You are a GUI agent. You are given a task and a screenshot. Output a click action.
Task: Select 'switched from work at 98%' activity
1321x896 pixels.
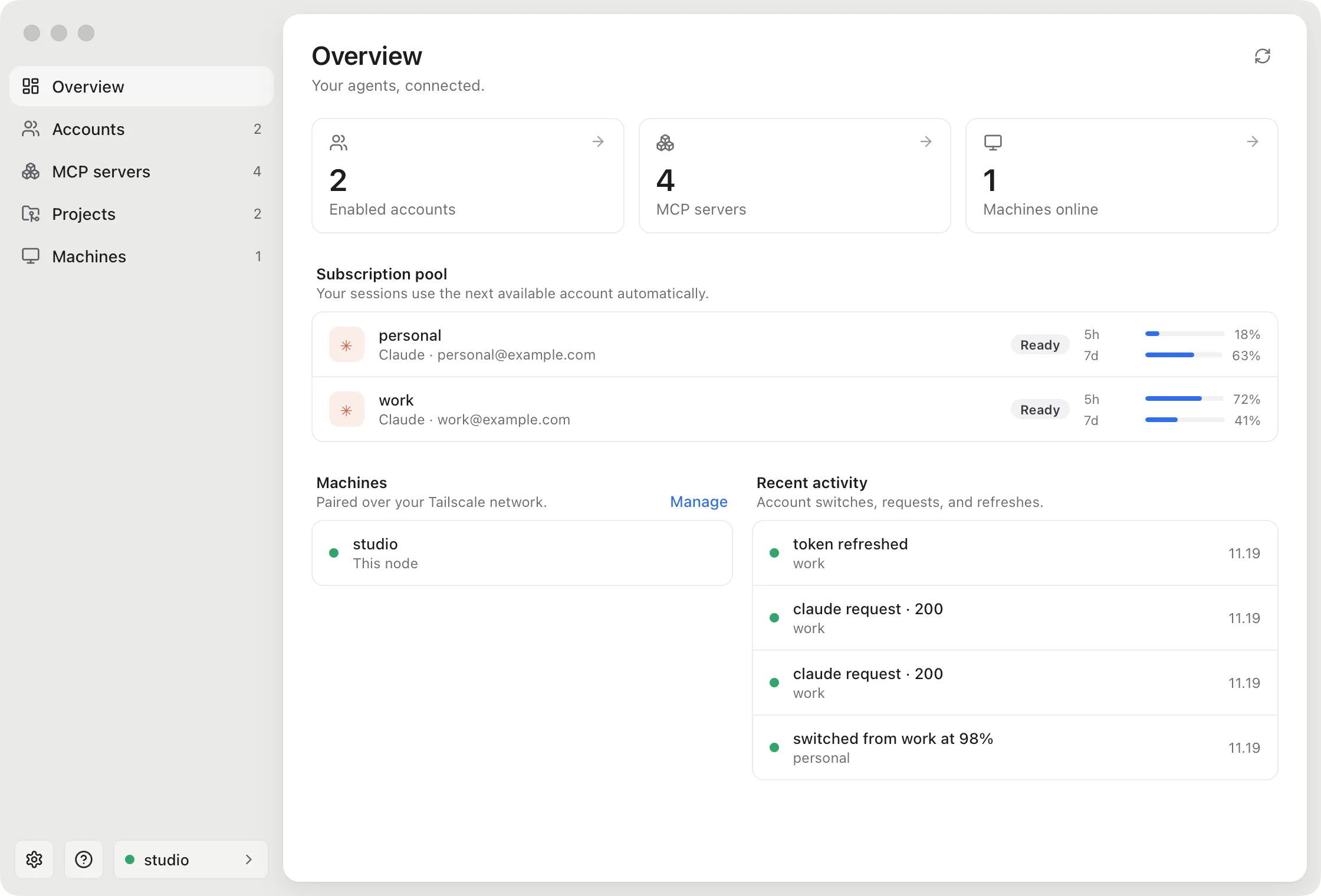(1015, 747)
